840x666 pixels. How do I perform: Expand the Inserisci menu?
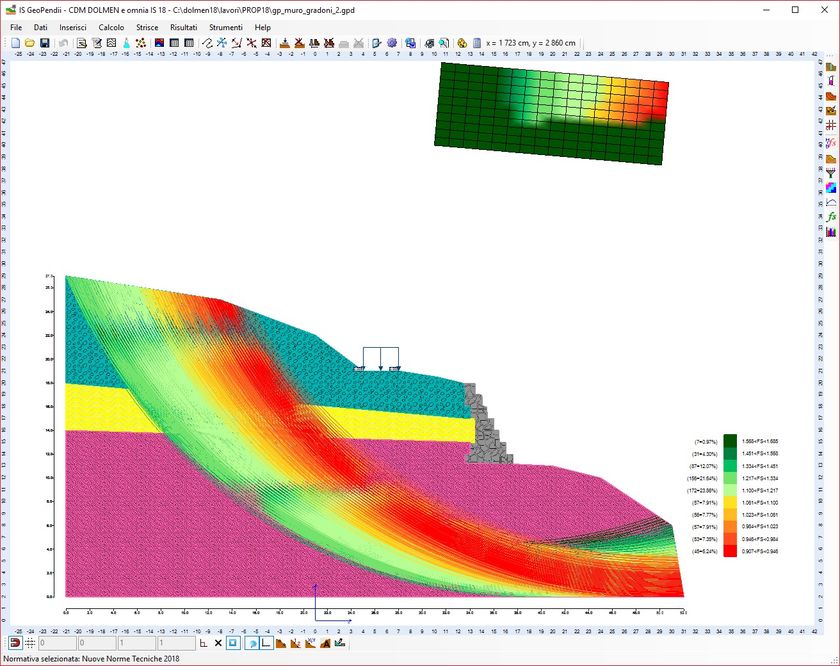tap(73, 27)
